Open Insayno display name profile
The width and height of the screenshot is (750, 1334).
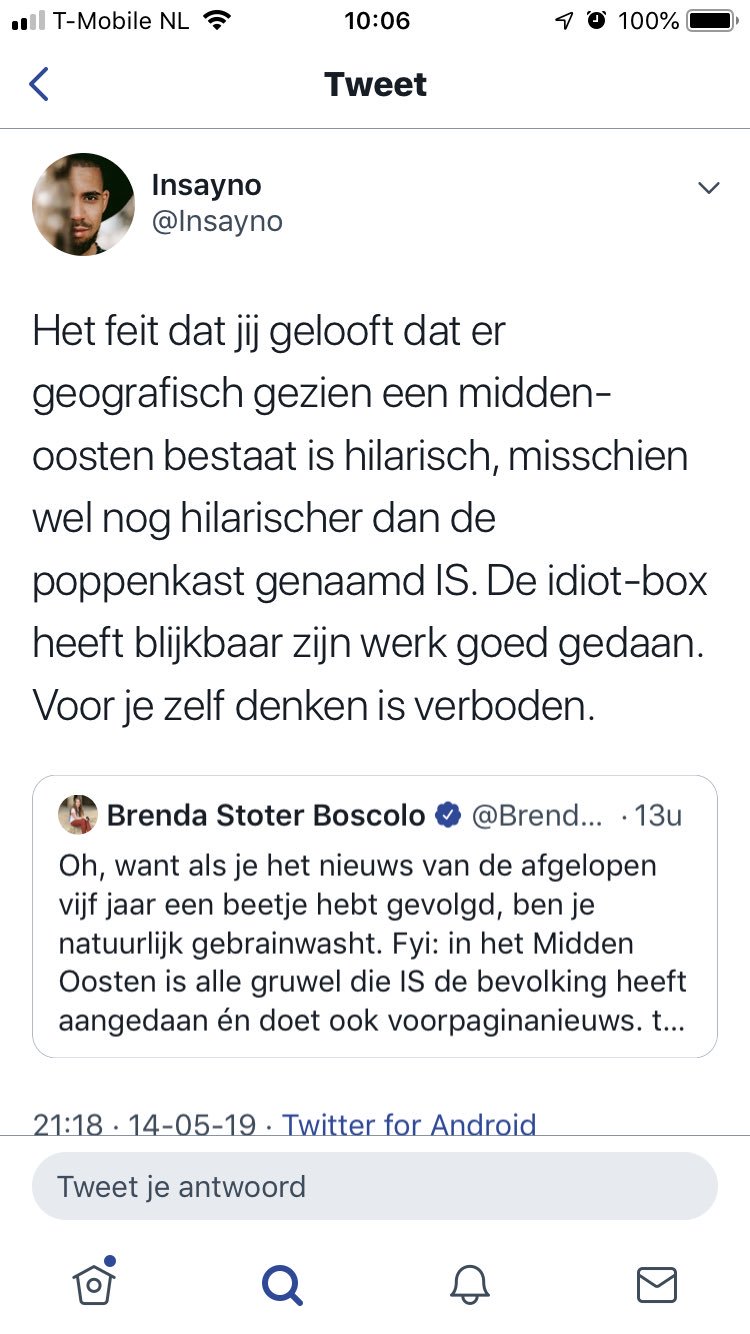pos(206,185)
